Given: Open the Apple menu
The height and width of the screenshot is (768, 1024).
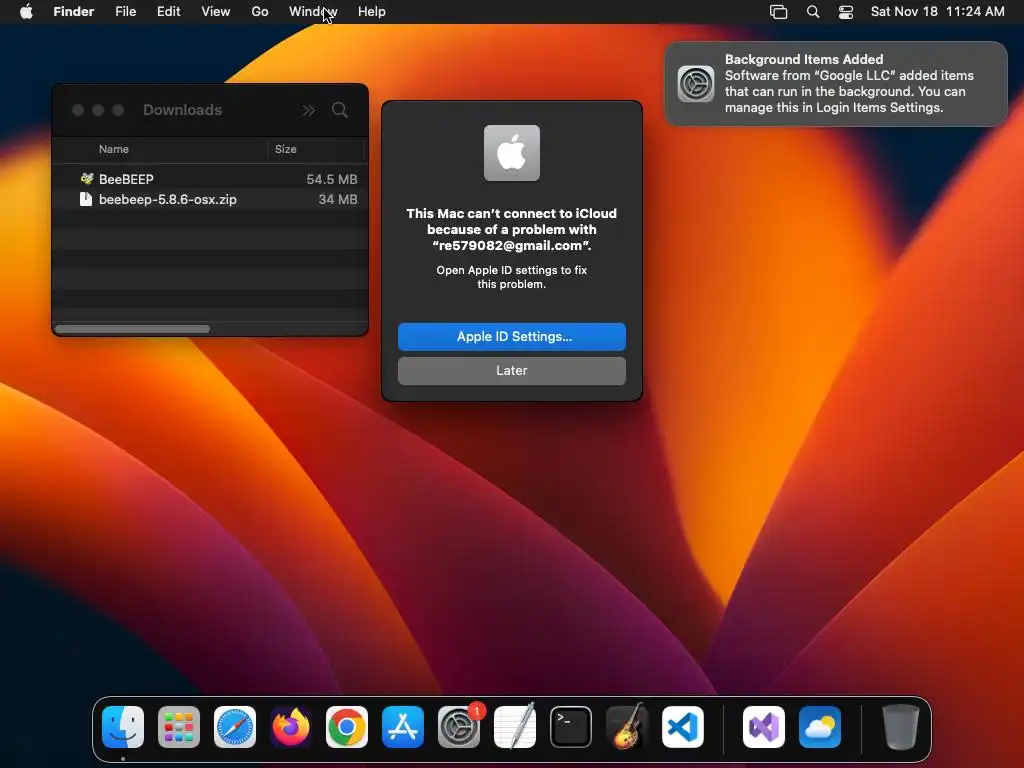Looking at the screenshot, I should pyautogui.click(x=26, y=12).
